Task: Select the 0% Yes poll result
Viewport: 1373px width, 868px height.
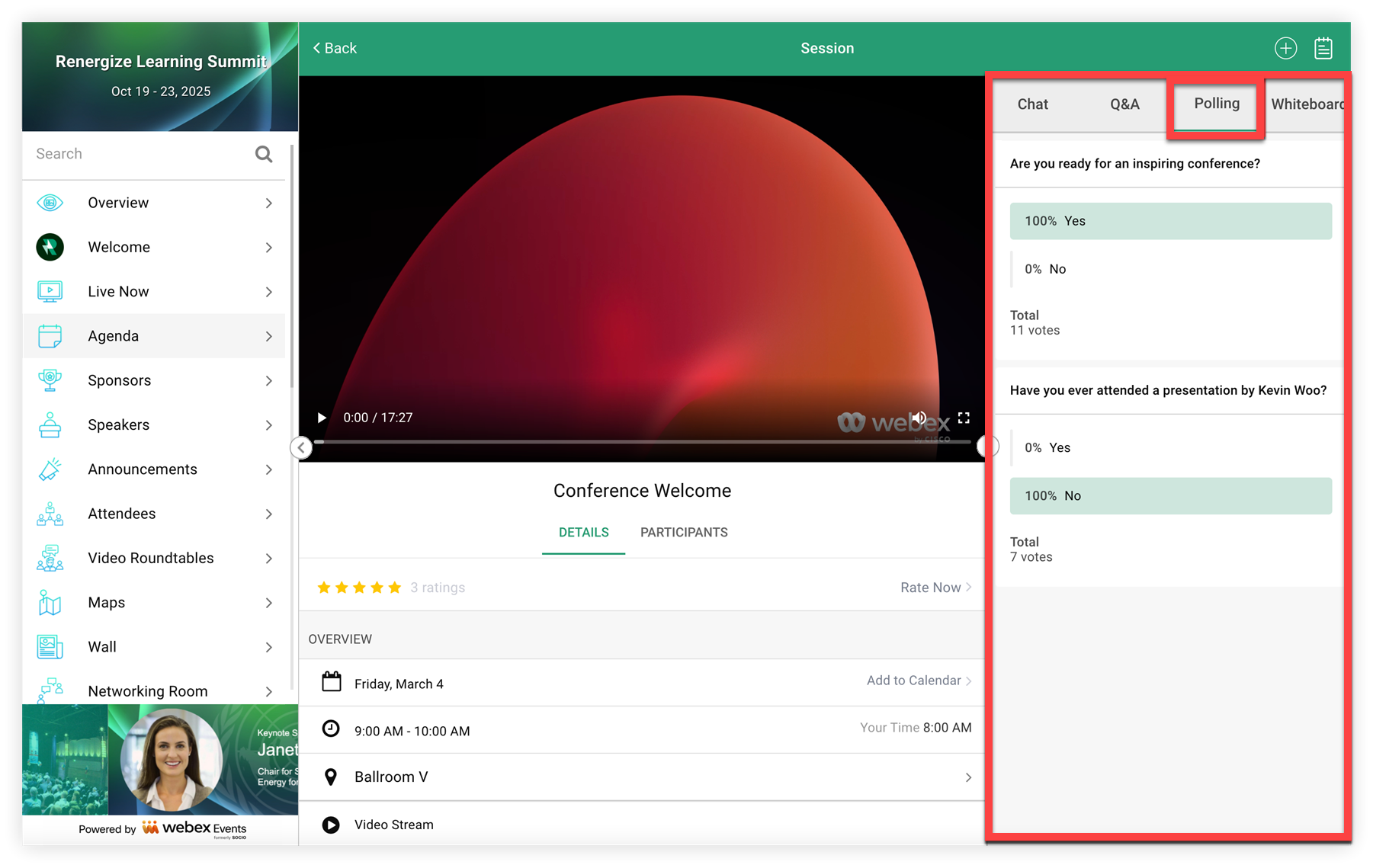Action: pos(1170,448)
